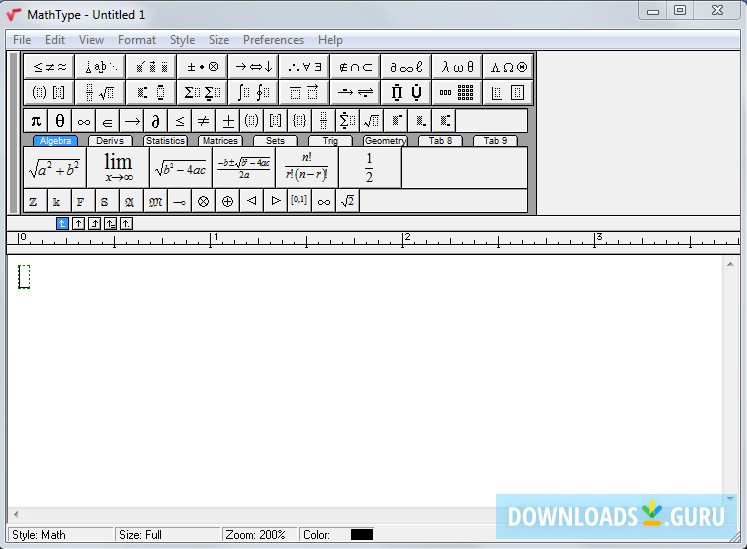Open the labeled arrow templates palette
747x549 pixels.
coord(356,92)
